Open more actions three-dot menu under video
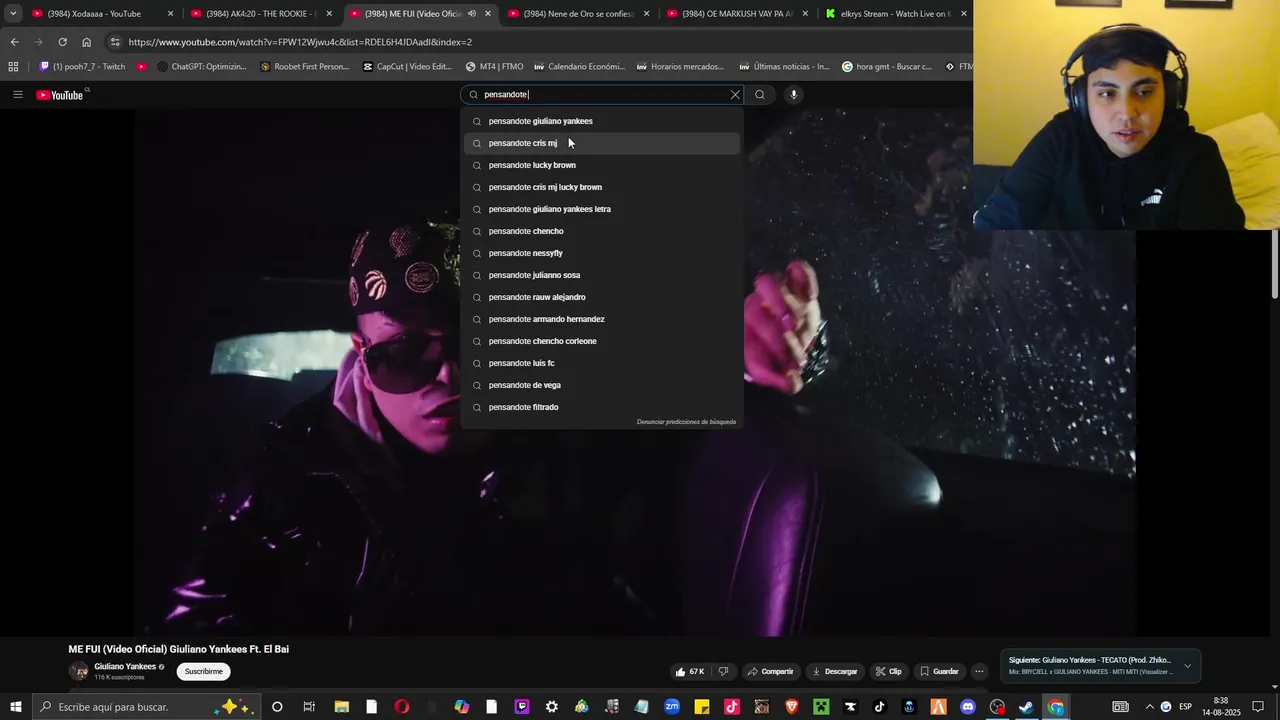 (980, 672)
